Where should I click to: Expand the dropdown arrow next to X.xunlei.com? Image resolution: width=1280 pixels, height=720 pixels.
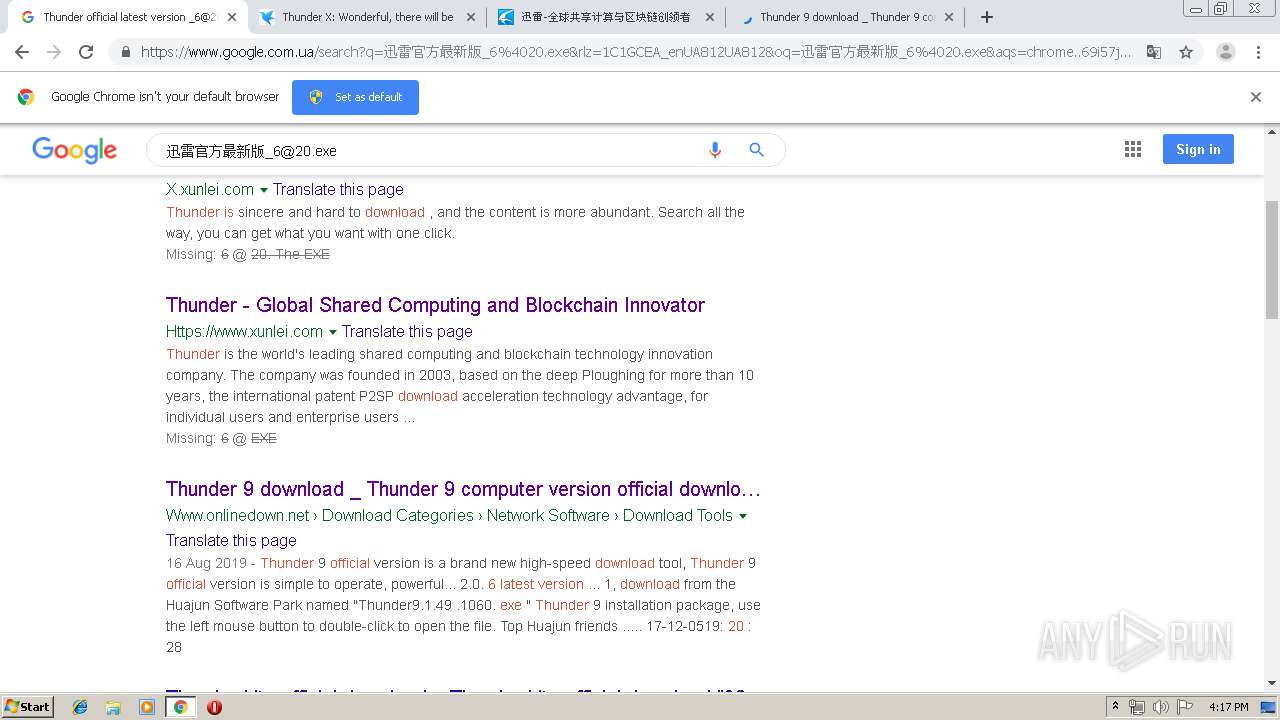point(264,190)
